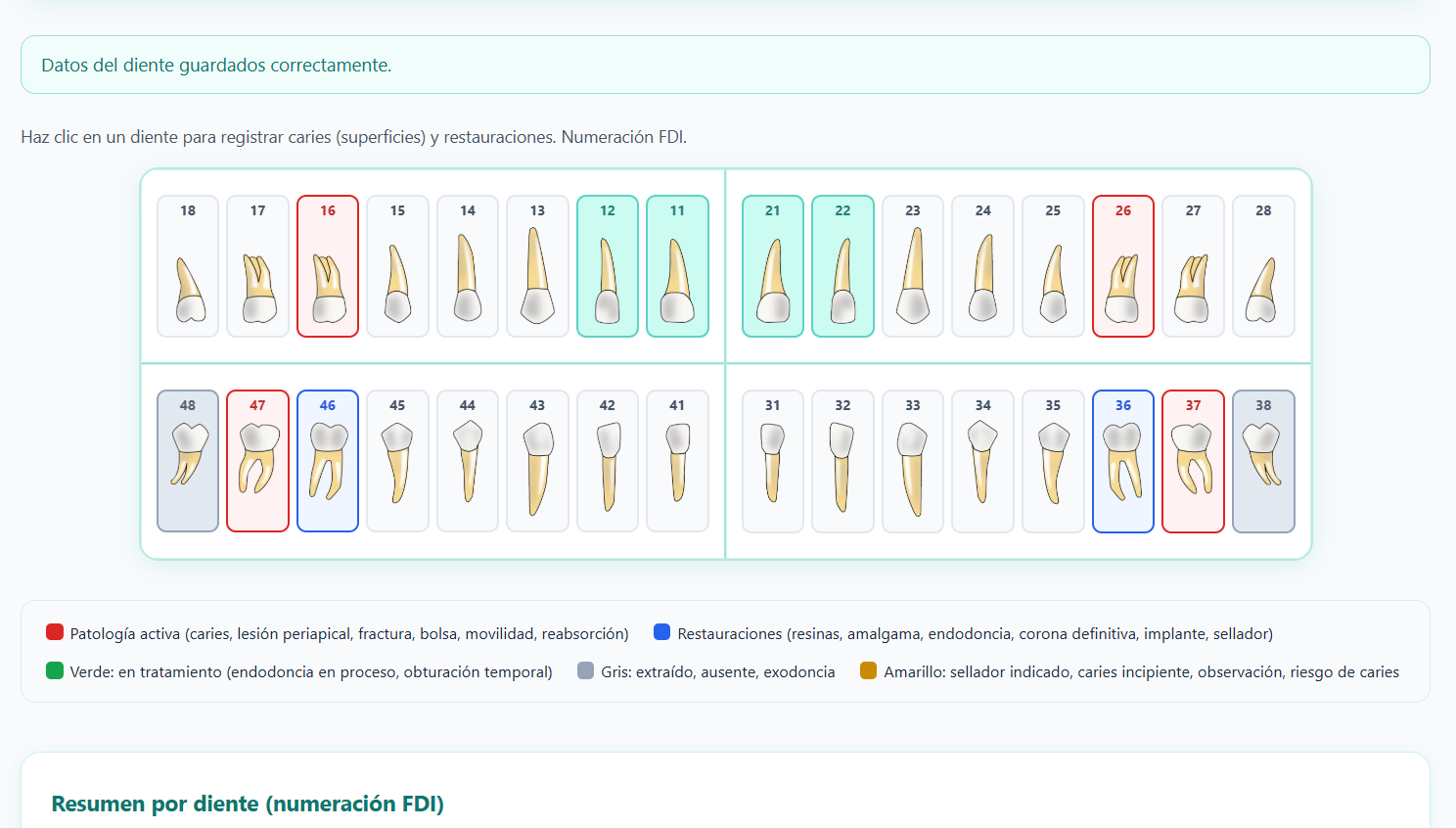Click the blue restorations legend swatch
1456x828 pixels.
click(x=662, y=632)
